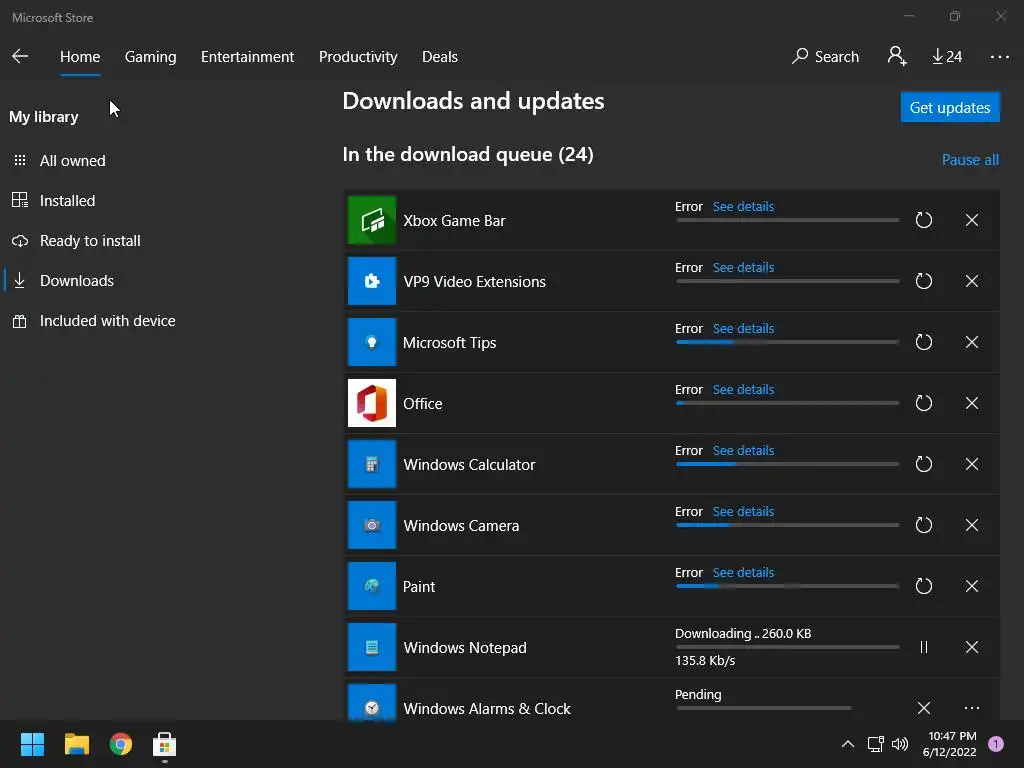Image resolution: width=1024 pixels, height=768 pixels.
Task: Remove Windows Camera from queue
Action: click(972, 525)
